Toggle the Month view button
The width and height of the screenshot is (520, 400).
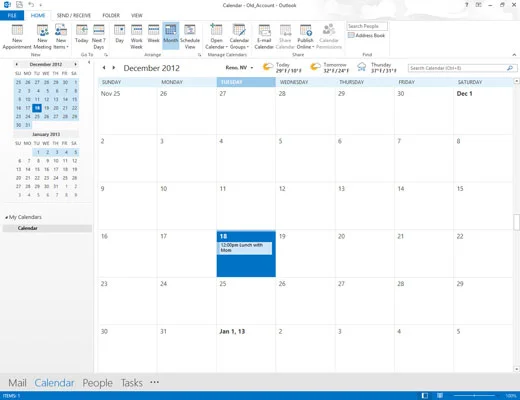point(171,36)
